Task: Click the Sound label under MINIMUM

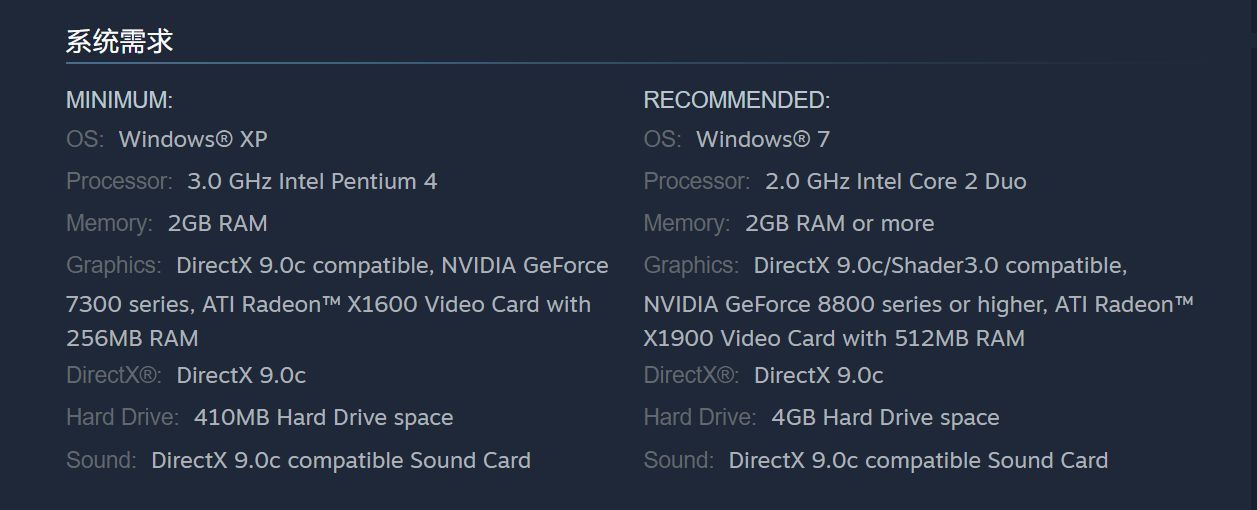Action: click(100, 460)
